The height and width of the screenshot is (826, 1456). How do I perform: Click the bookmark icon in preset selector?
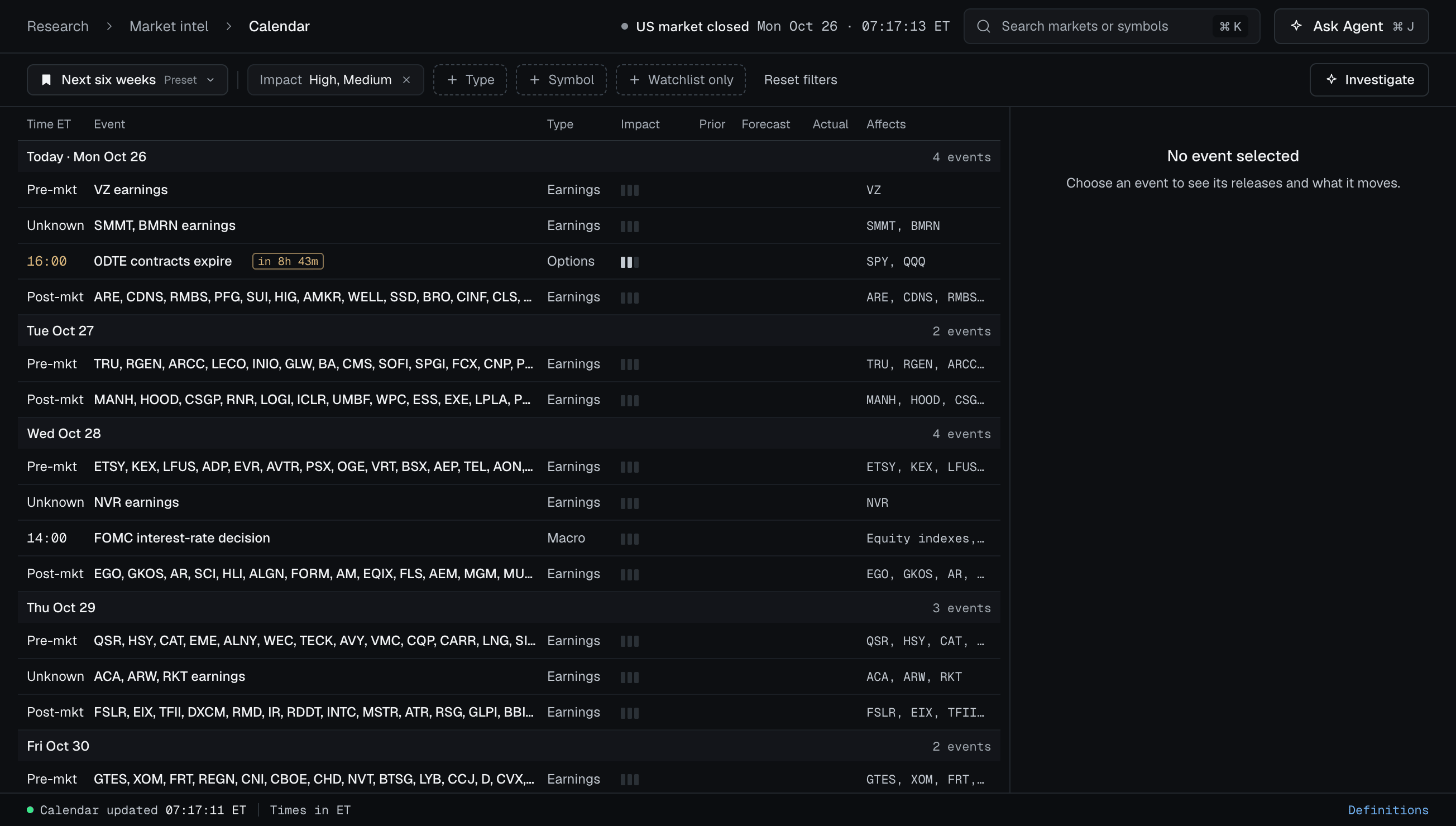(46, 80)
